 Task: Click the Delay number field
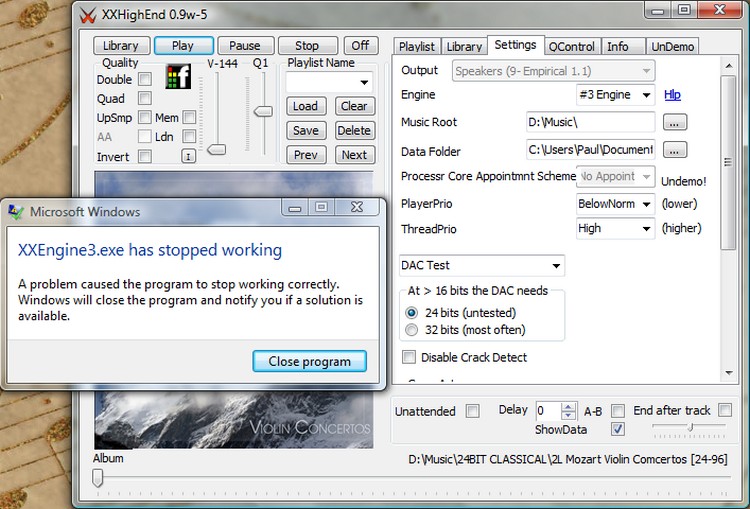point(548,411)
